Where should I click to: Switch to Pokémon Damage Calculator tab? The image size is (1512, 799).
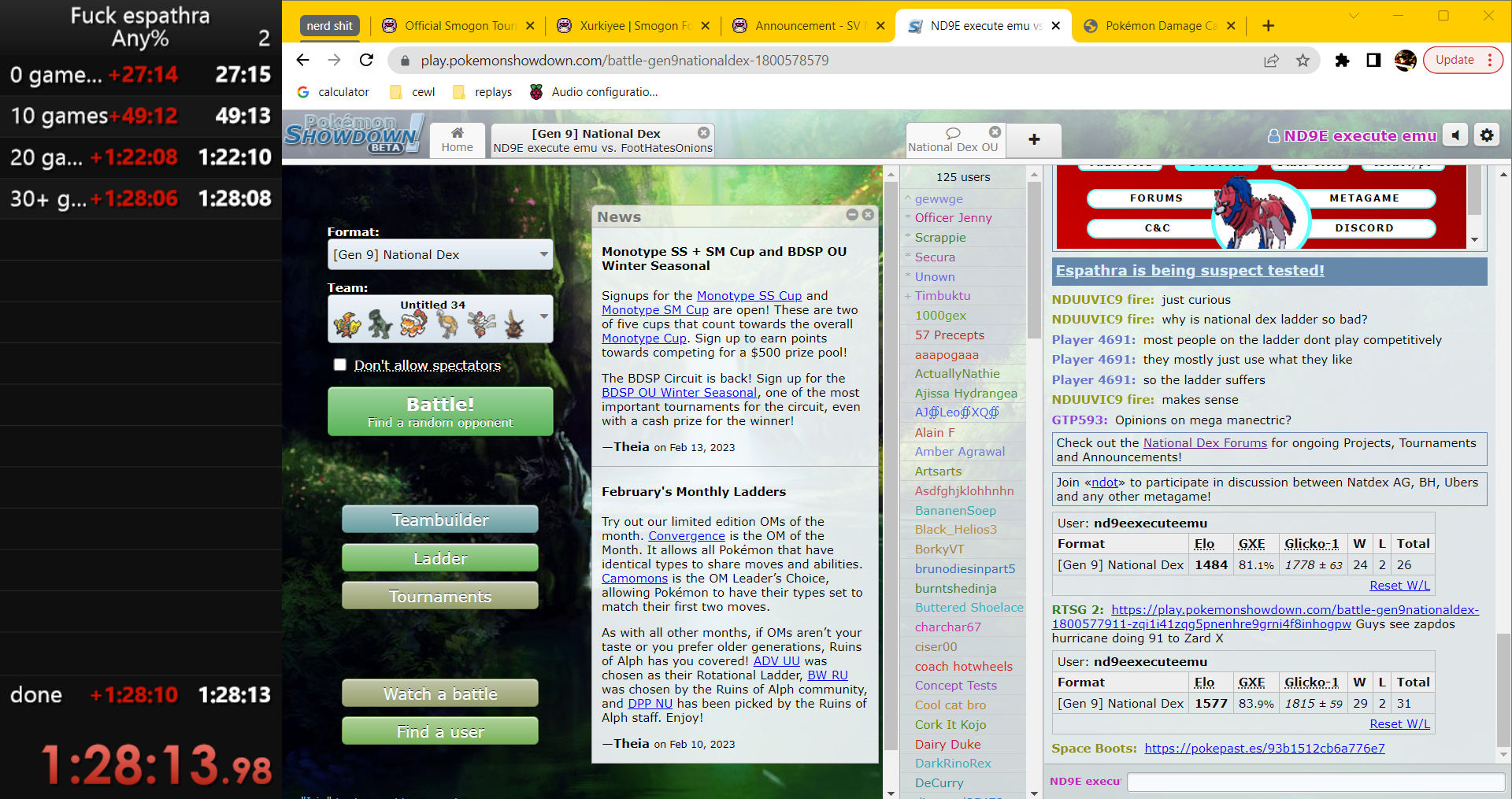pos(1151,26)
